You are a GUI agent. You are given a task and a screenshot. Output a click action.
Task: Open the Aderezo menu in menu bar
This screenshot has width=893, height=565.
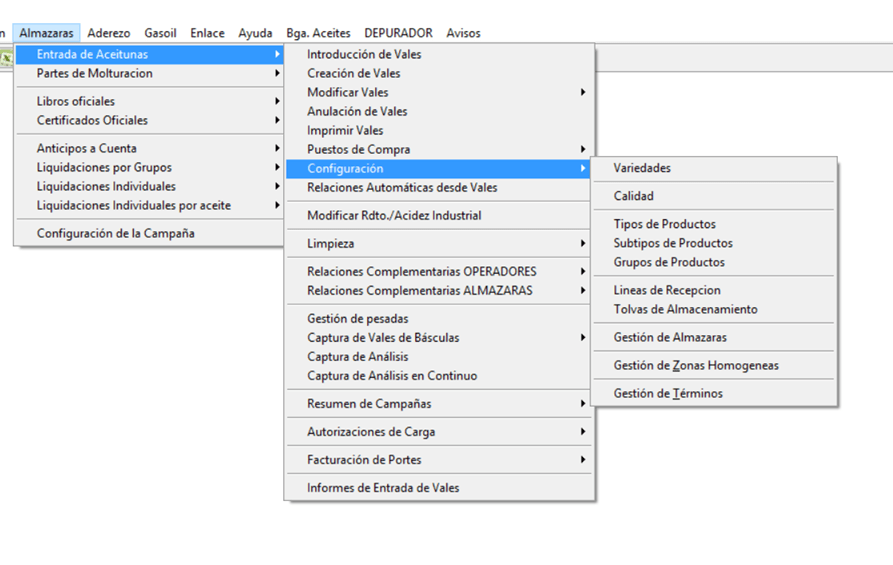[108, 33]
